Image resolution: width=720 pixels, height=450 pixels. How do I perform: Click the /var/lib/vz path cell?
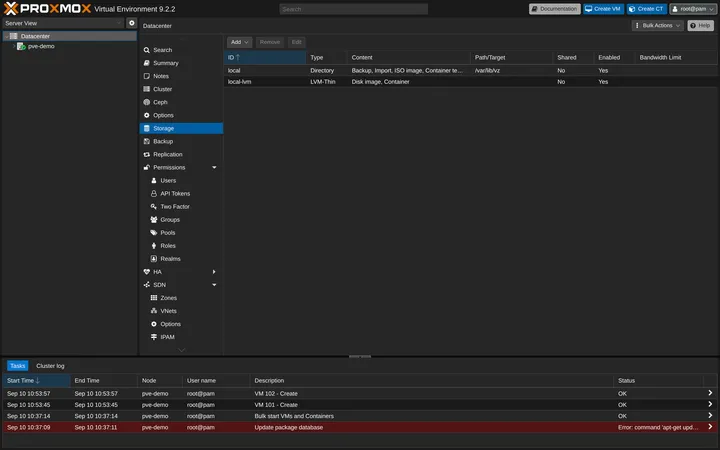(x=487, y=70)
